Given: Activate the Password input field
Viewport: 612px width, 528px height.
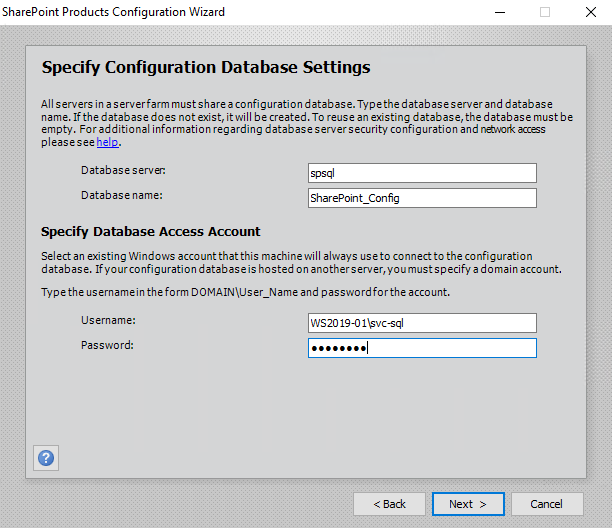Looking at the screenshot, I should coord(422,348).
